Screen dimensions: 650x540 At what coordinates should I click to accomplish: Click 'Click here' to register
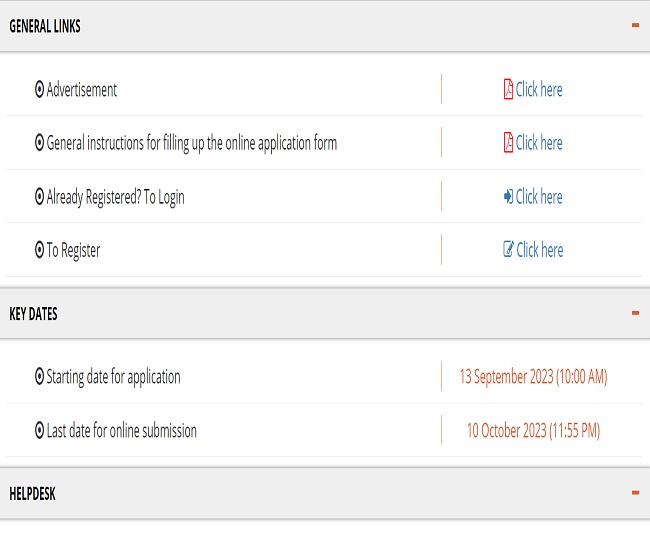(x=539, y=250)
